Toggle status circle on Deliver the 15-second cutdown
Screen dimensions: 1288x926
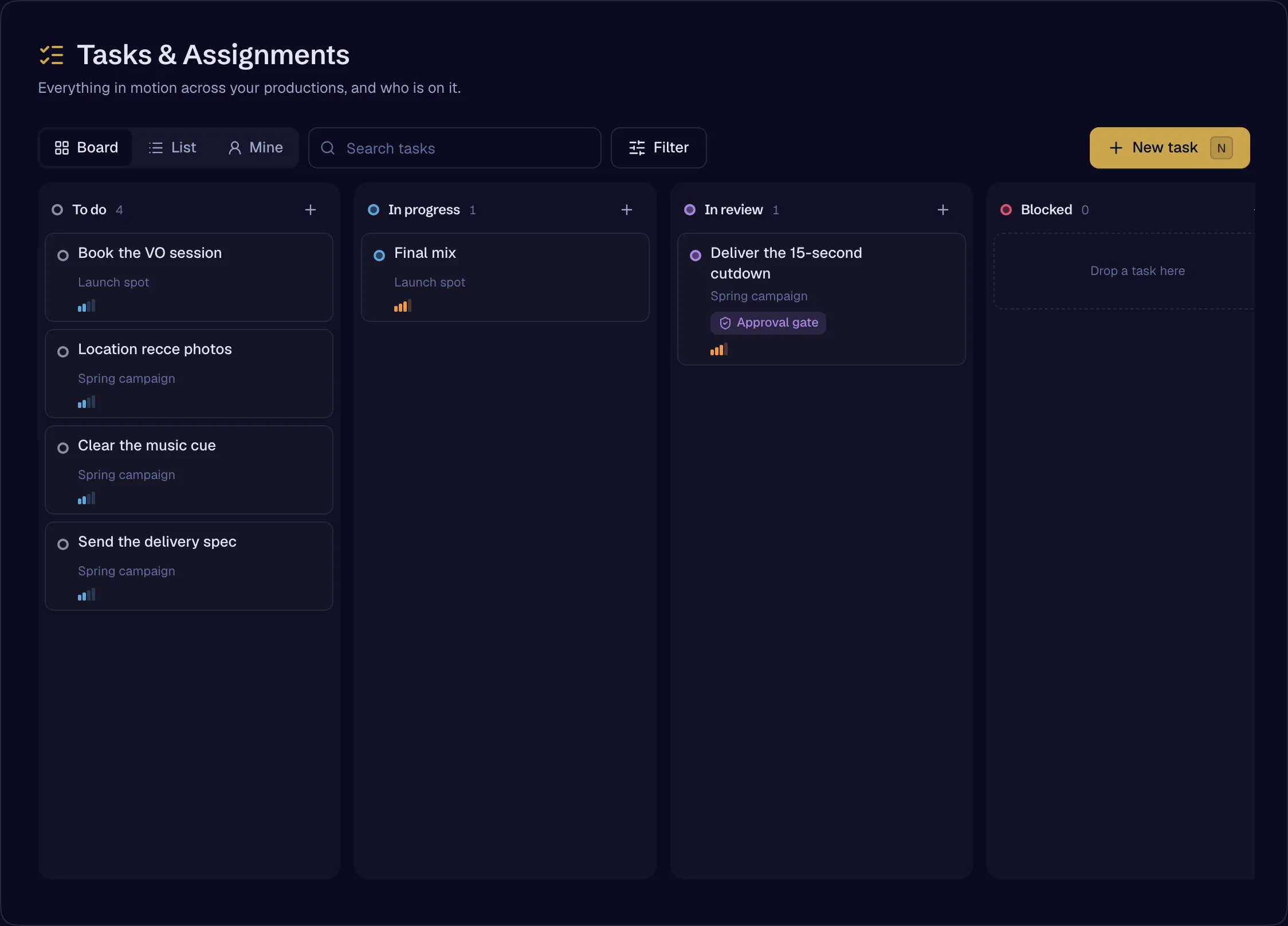tap(696, 255)
